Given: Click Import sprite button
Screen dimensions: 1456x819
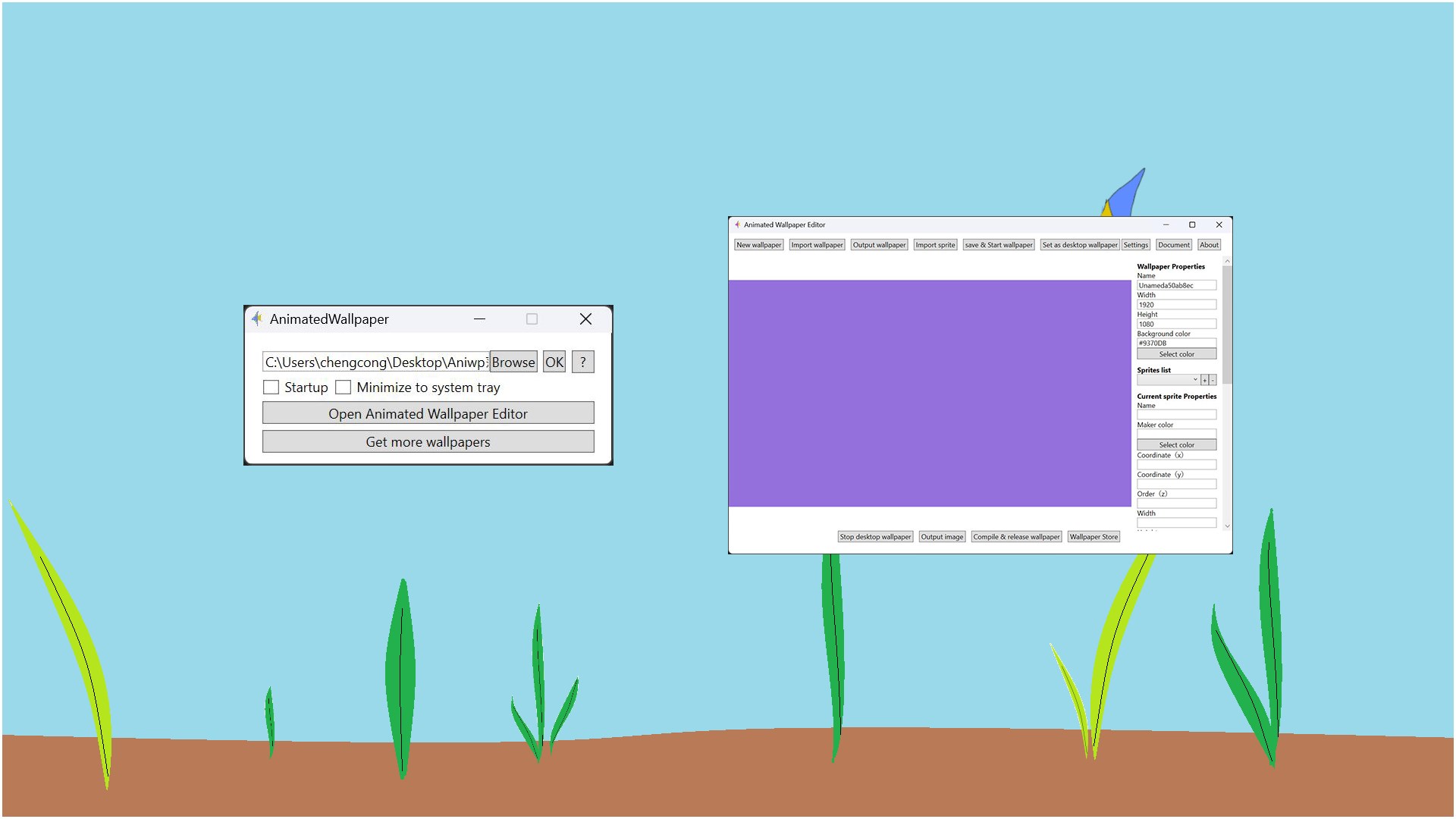Looking at the screenshot, I should pyautogui.click(x=935, y=245).
